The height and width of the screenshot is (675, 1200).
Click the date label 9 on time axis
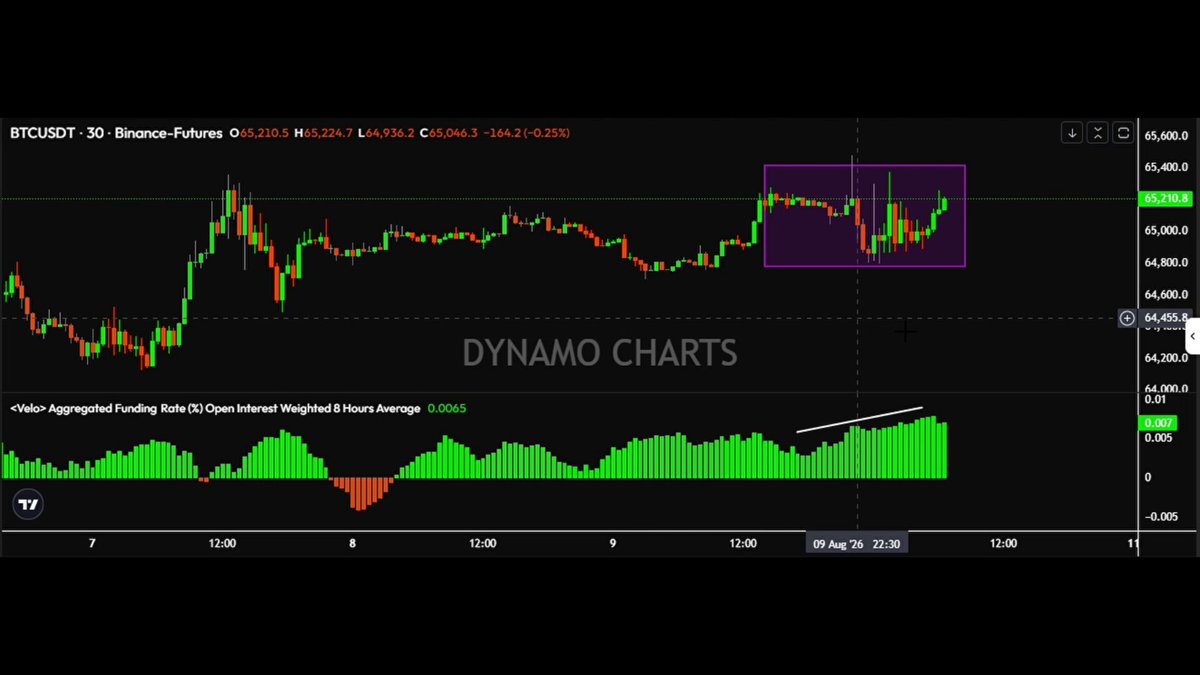coord(613,544)
